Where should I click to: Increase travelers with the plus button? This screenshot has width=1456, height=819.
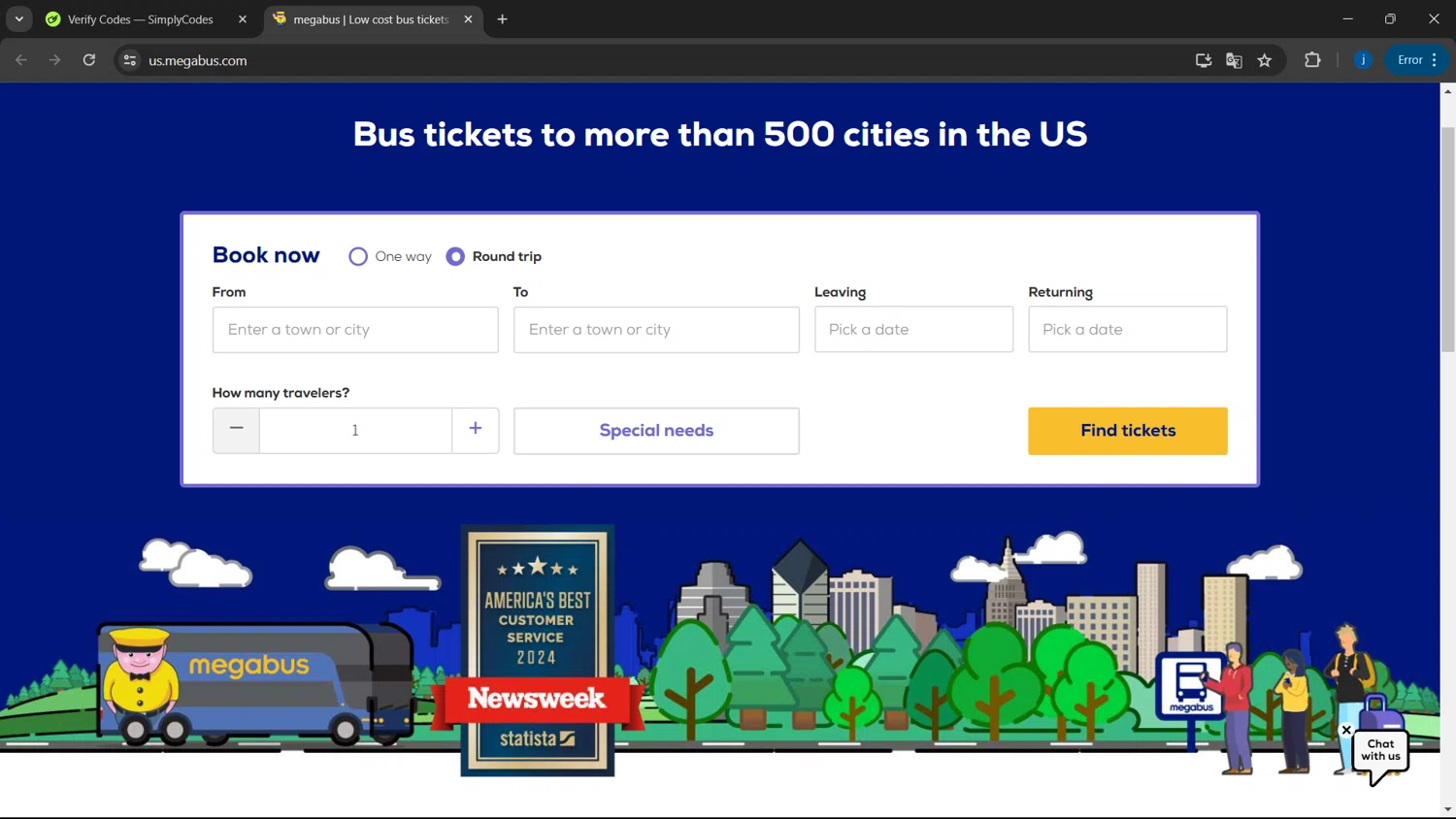(x=476, y=430)
